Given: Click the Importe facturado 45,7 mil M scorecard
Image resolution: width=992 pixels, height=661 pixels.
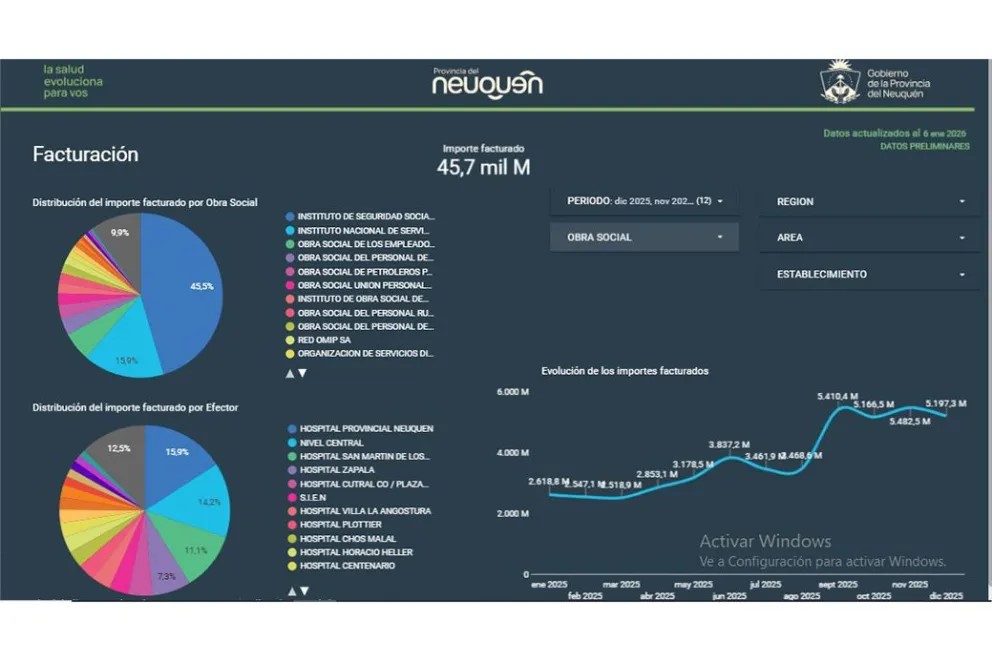Looking at the screenshot, I should [483, 160].
